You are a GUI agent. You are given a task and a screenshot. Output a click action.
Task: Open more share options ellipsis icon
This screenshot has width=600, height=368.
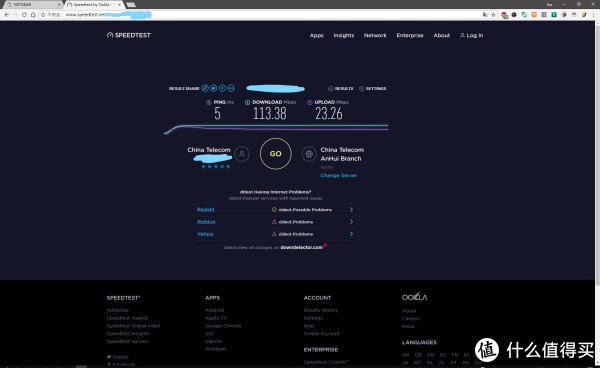(x=231, y=88)
